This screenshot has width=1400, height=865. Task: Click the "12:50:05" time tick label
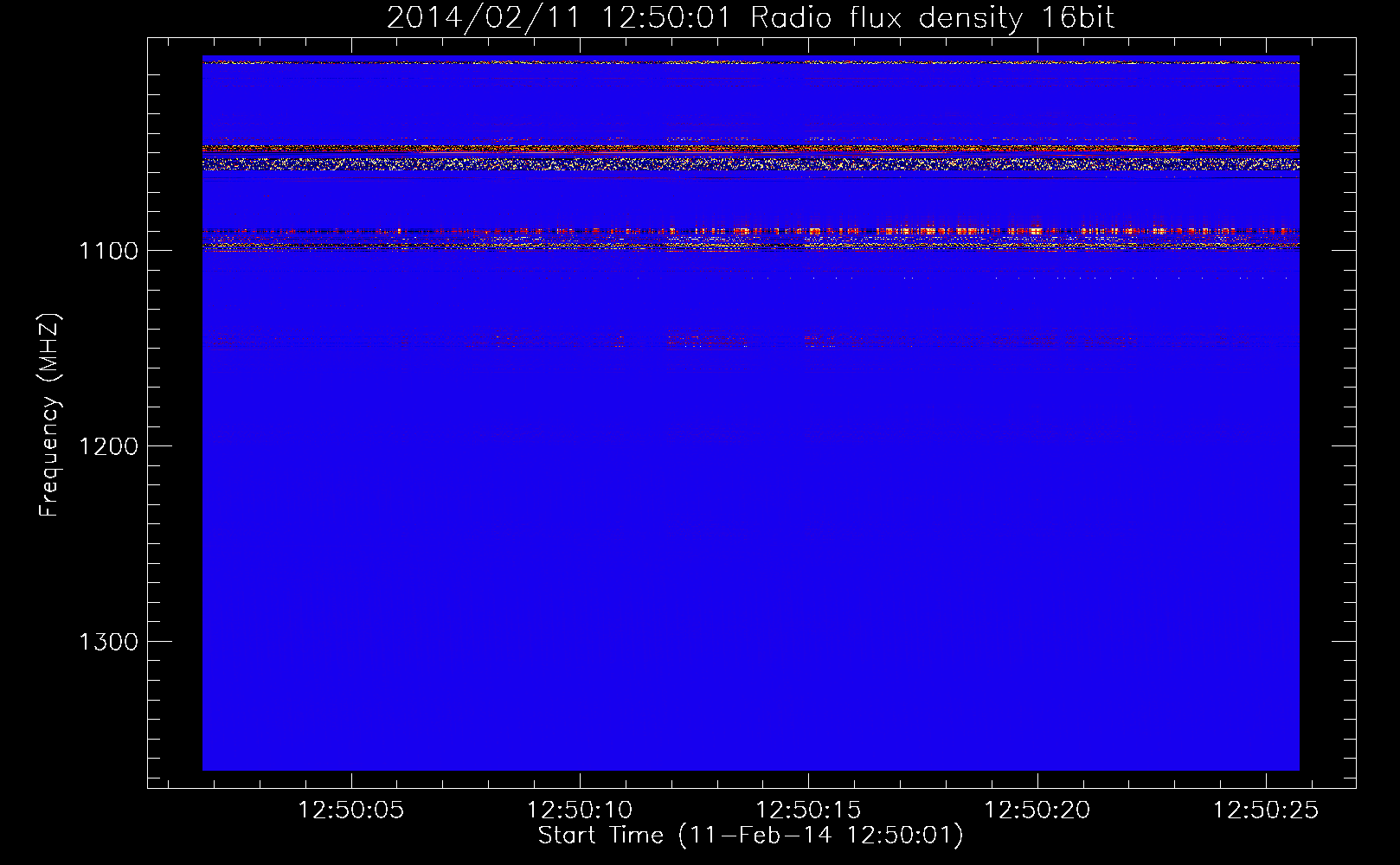pos(350,811)
